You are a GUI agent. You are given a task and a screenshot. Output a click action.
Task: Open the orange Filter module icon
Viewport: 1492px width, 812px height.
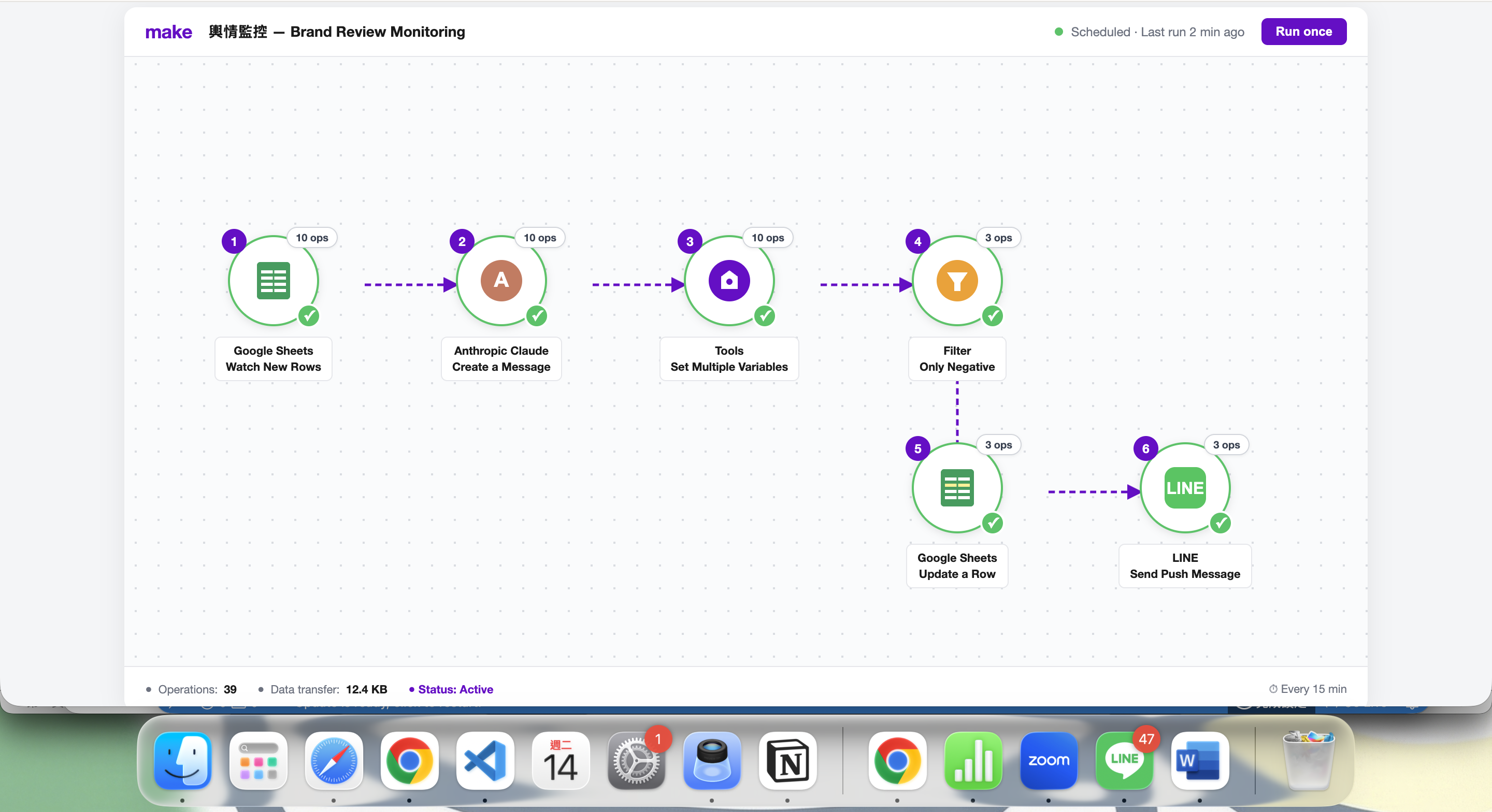[957, 281]
